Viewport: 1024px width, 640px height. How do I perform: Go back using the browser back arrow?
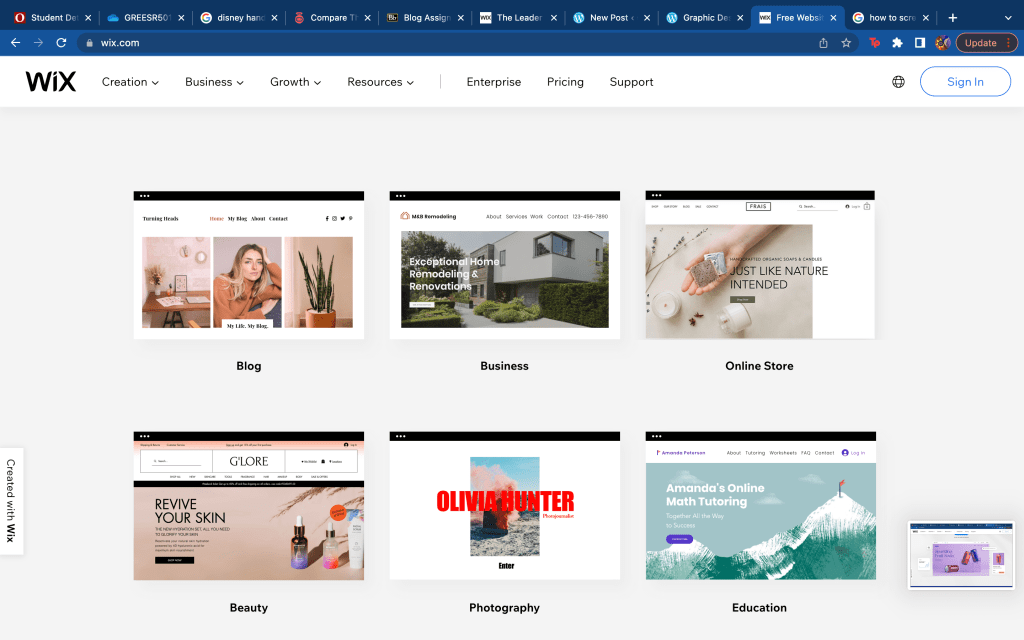pos(15,43)
